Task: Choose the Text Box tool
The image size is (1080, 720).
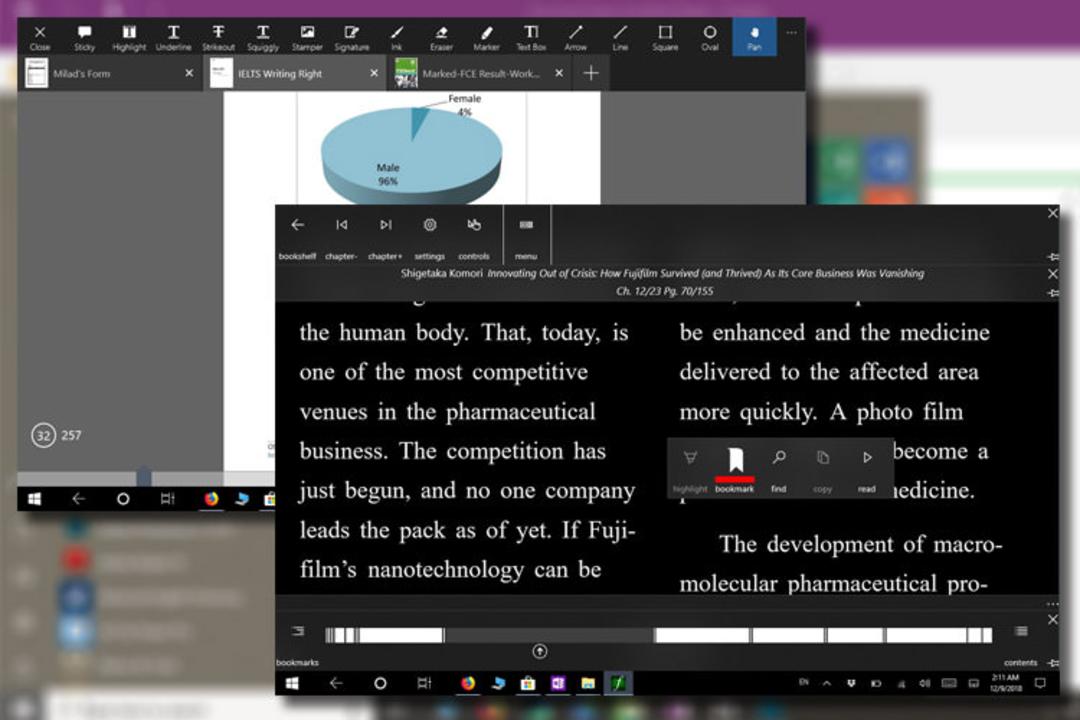Action: [531, 38]
